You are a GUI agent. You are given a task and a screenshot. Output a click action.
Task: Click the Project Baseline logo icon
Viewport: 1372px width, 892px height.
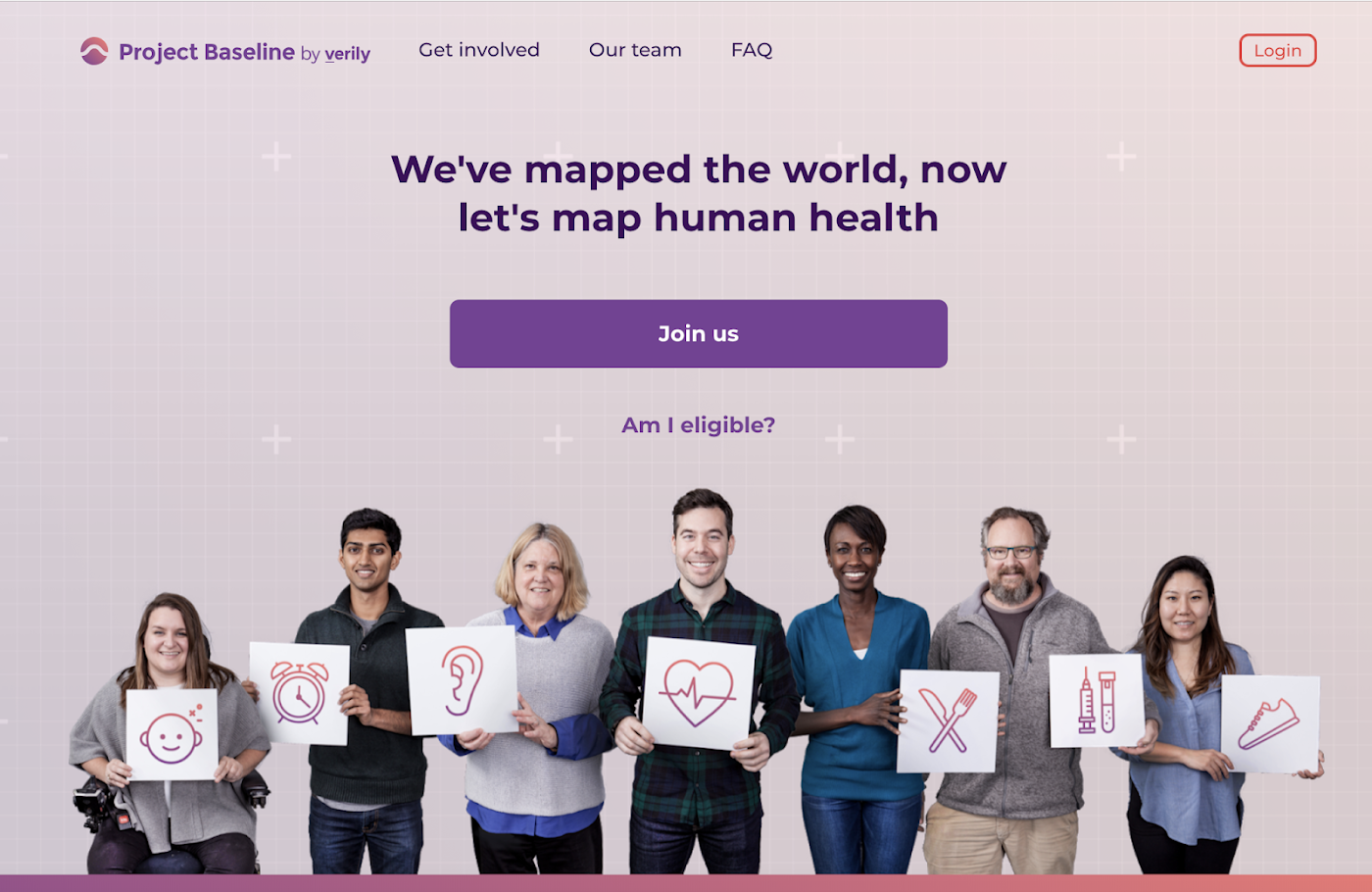pos(94,51)
